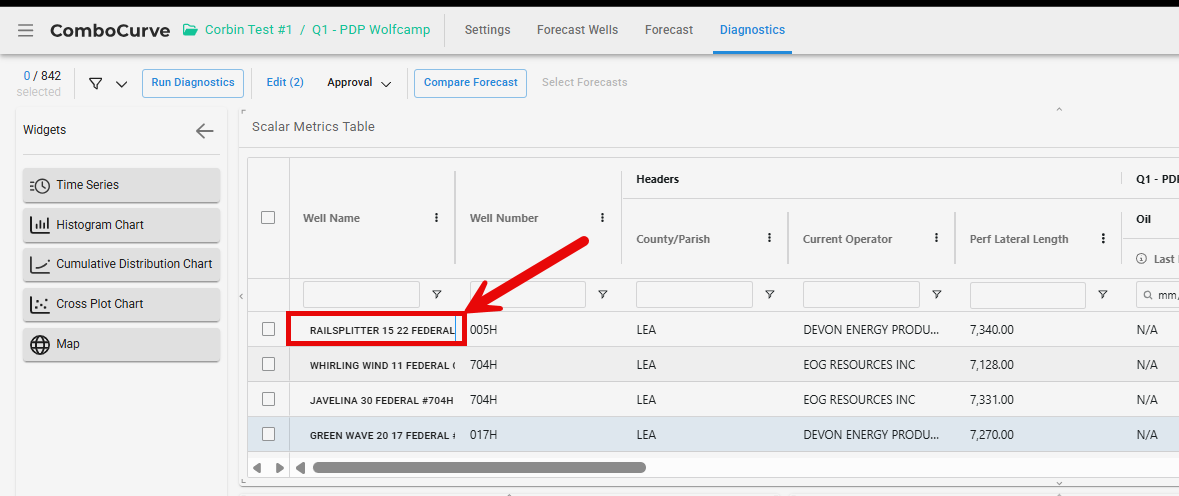Go to the Settings tab

point(487,30)
